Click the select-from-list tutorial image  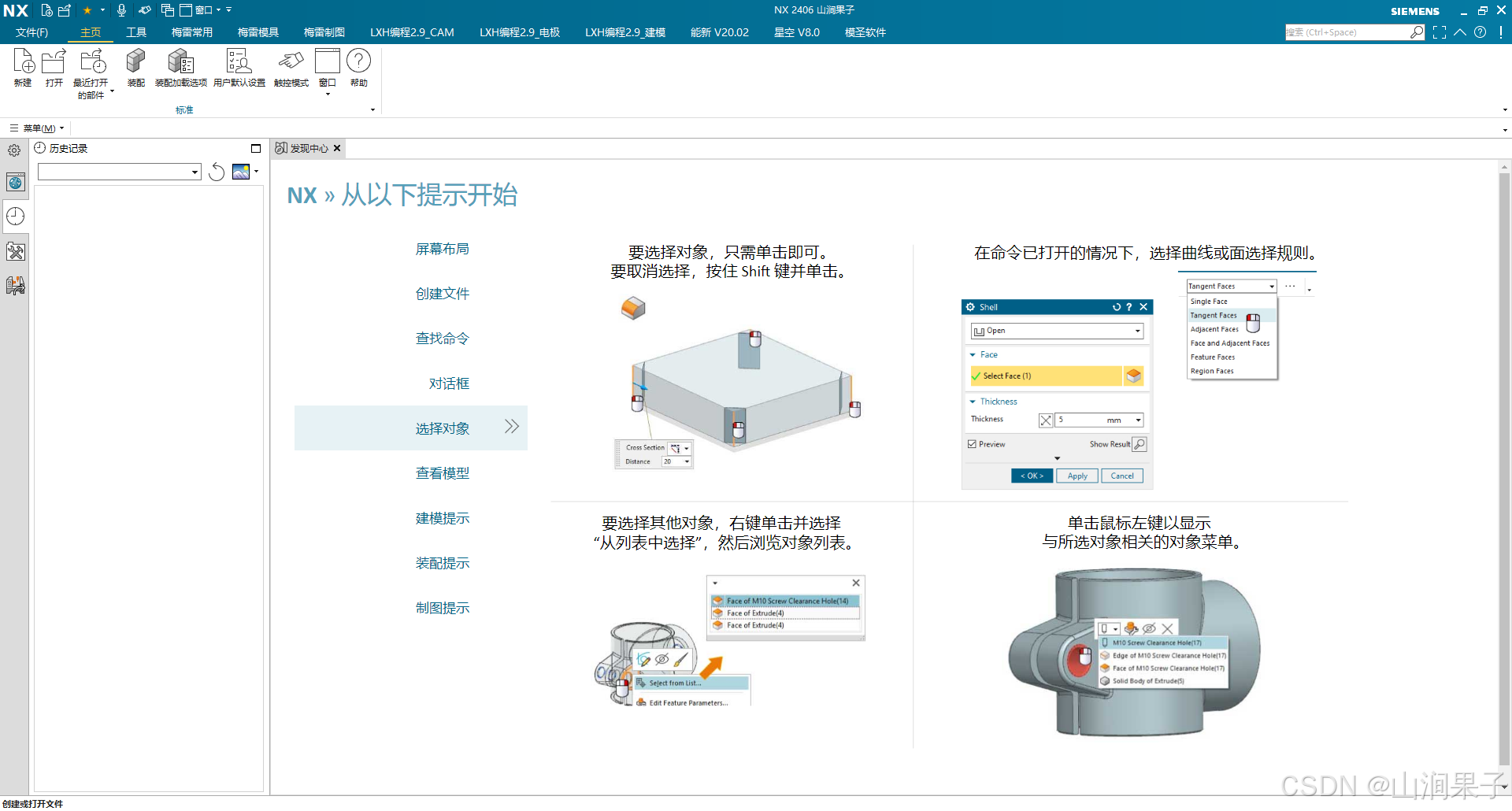point(730,641)
